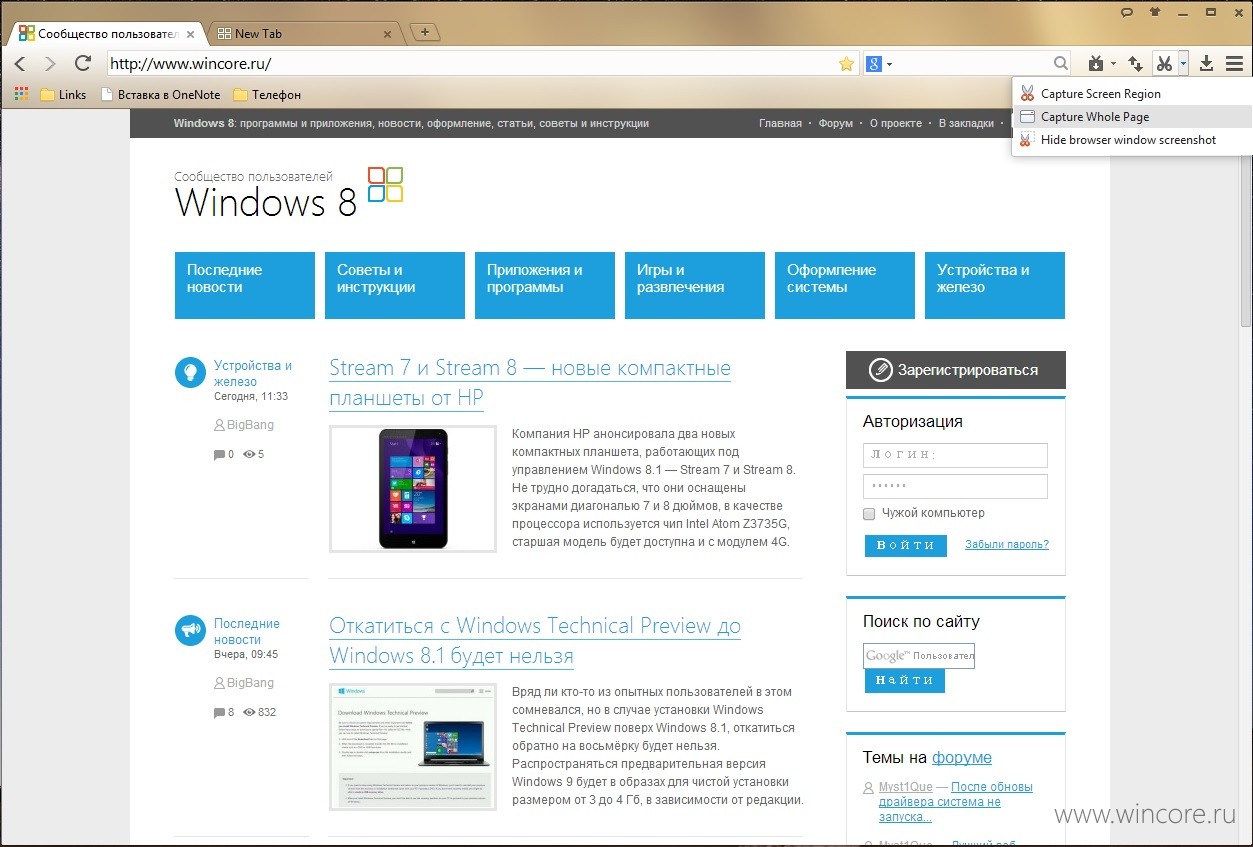Image resolution: width=1253 pixels, height=847 pixels.
Task: Open the форуме link in Темы heading
Action: pos(962,758)
